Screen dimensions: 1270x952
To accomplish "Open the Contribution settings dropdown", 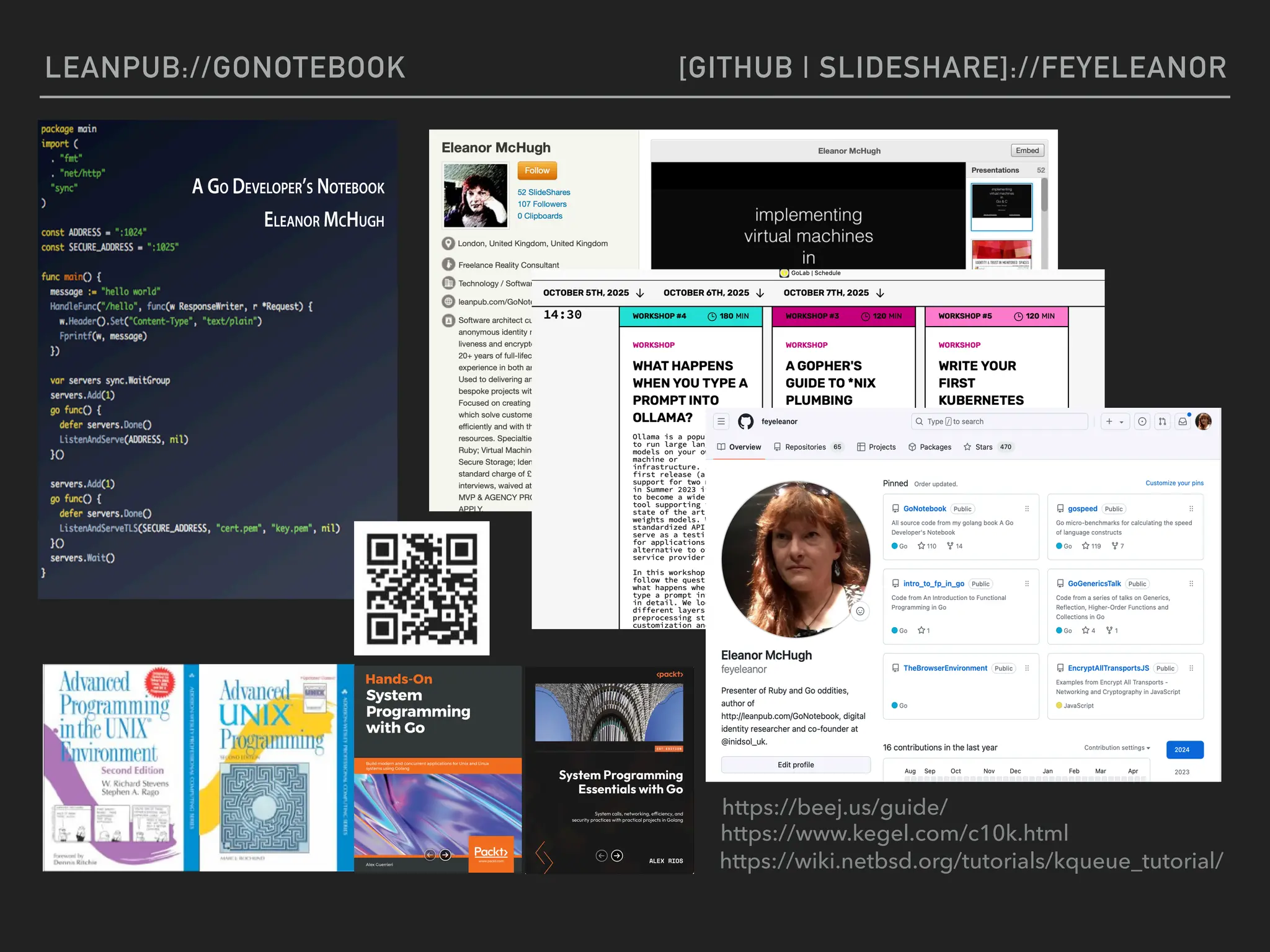I will coord(1117,748).
